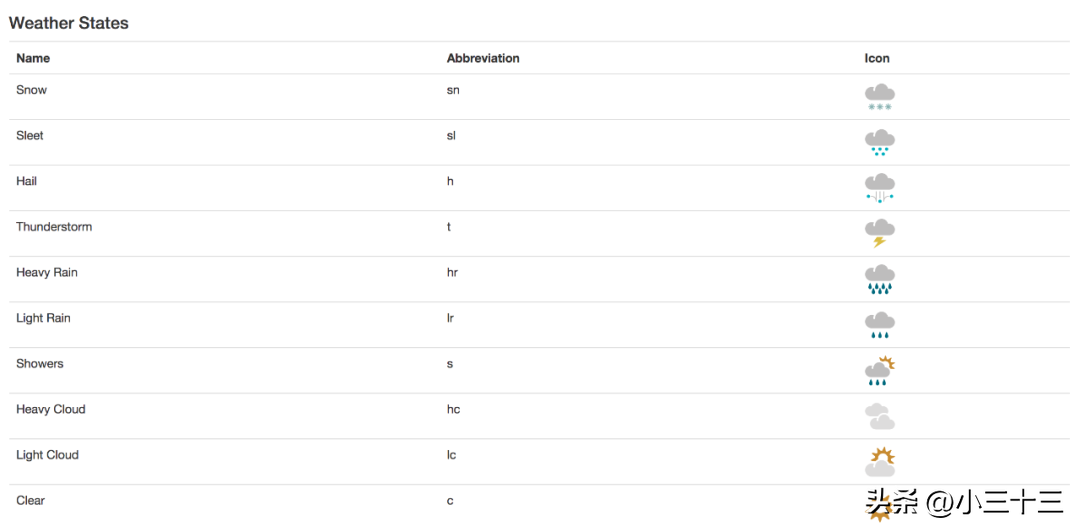Image resolution: width=1080 pixels, height=532 pixels.
Task: Click the 'hr' abbreviation cell
Action: pyautogui.click(x=452, y=272)
